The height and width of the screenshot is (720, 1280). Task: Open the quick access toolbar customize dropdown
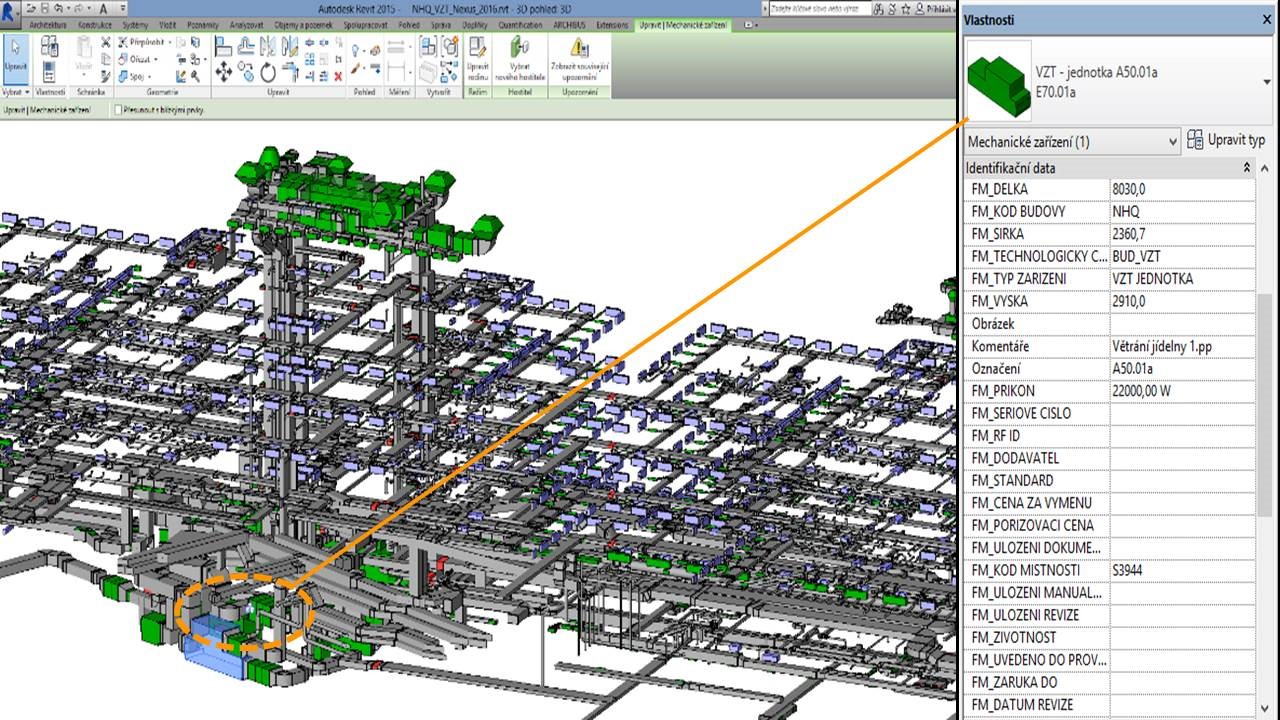[x=123, y=8]
